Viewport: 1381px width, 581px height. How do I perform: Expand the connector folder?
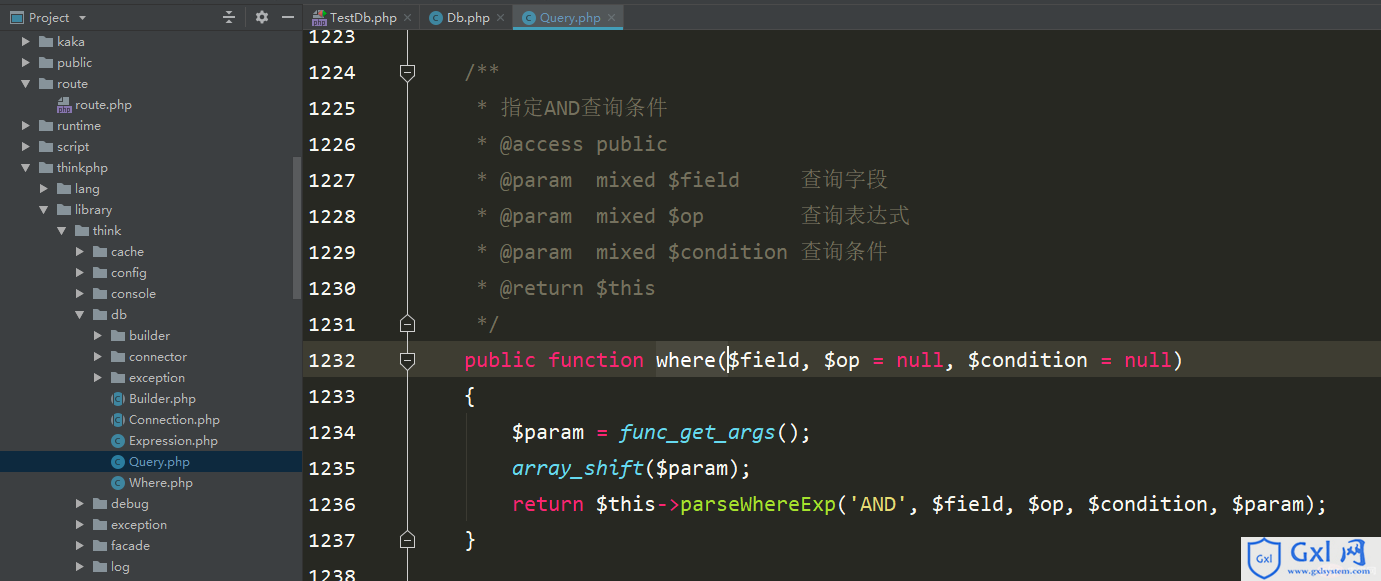point(98,357)
